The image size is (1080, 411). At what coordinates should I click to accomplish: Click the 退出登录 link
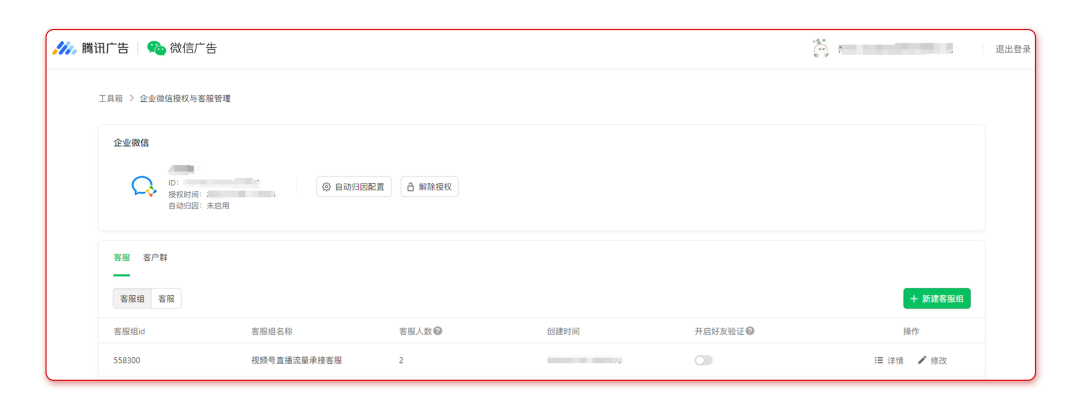(1012, 49)
